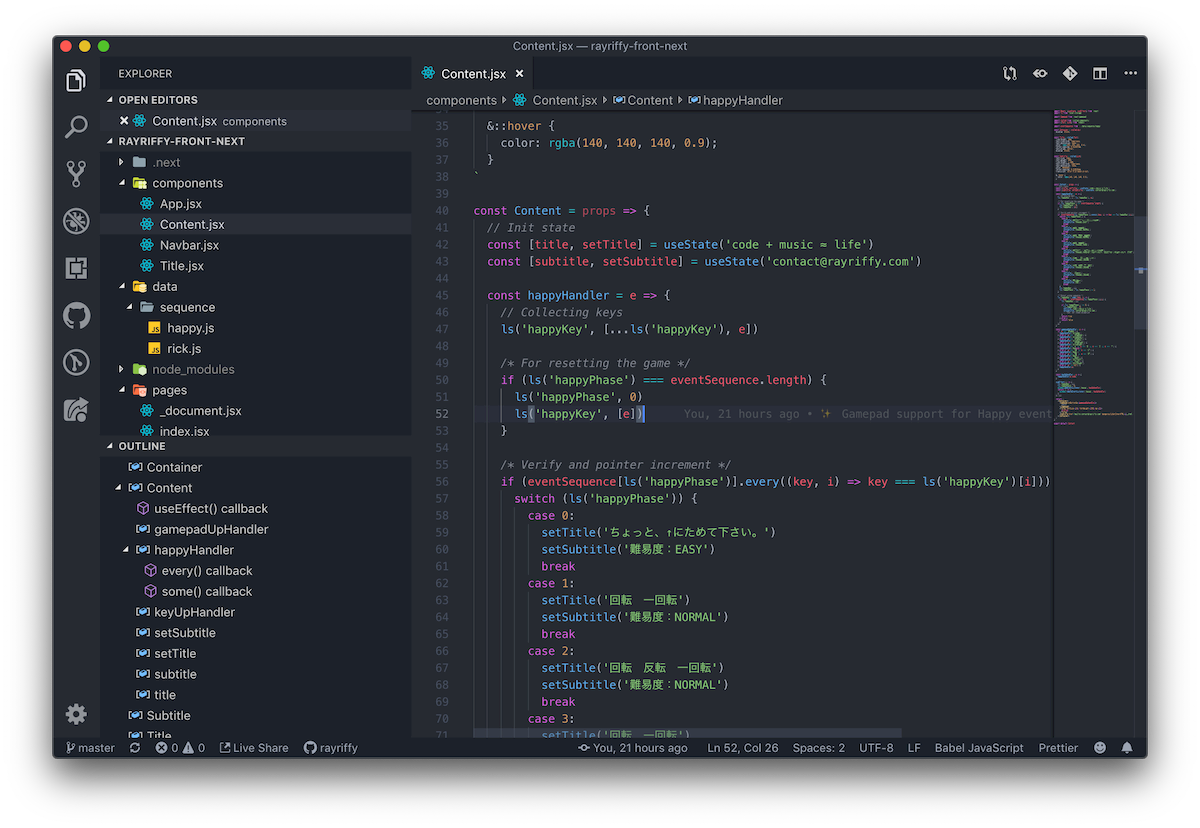Image resolution: width=1200 pixels, height=828 pixels.
Task: Toggle file blame eye icon in toolbar
Action: coord(1040,74)
